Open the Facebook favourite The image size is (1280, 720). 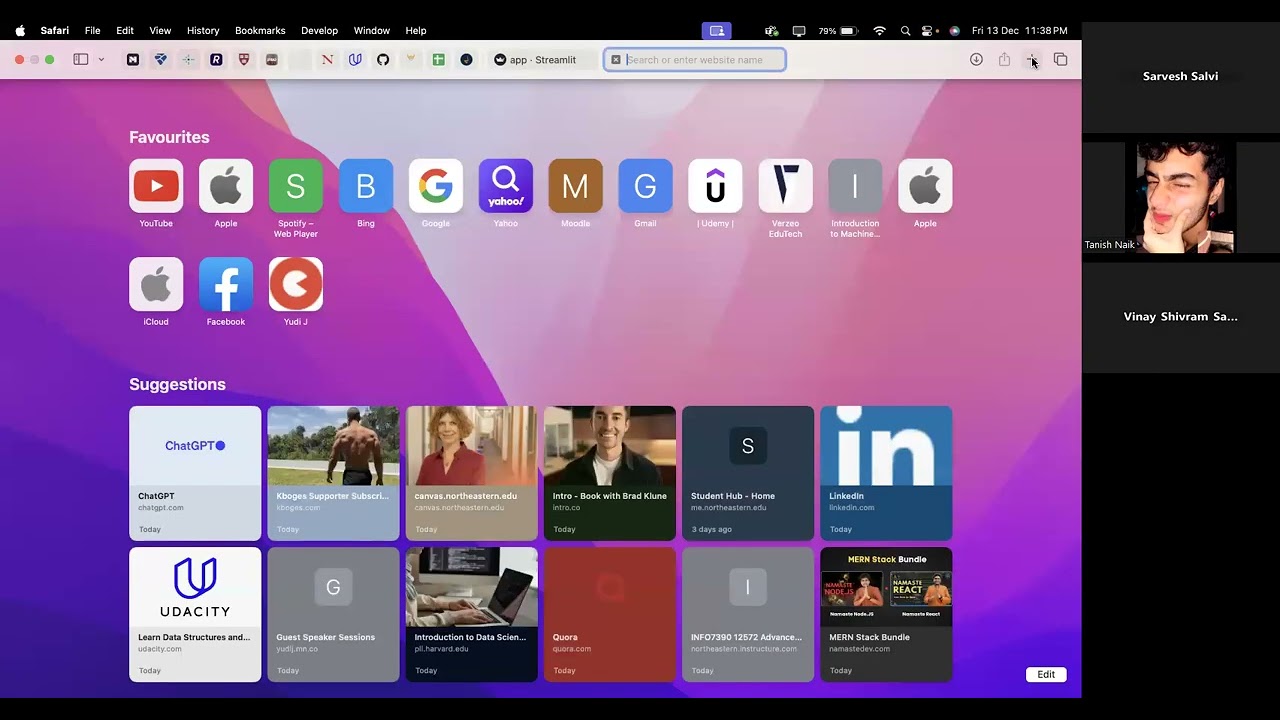[226, 284]
